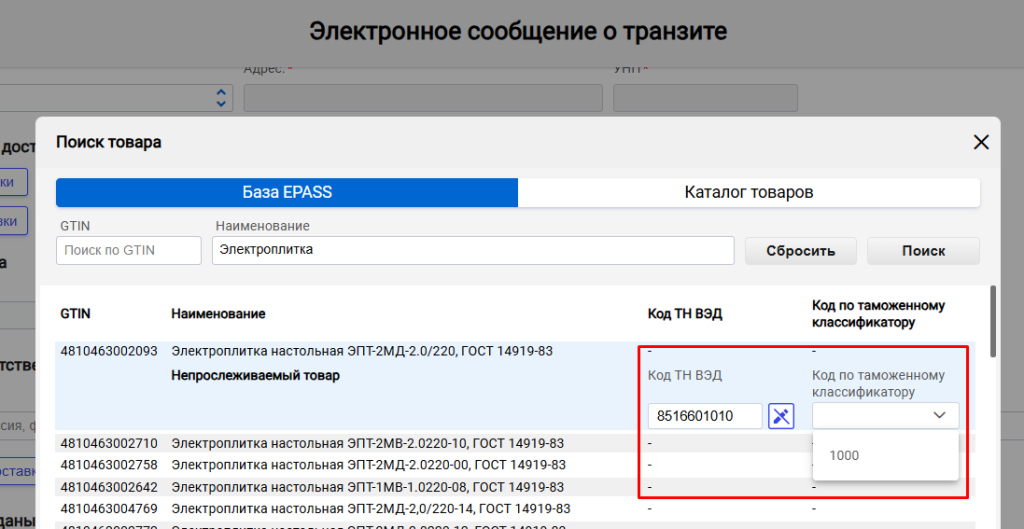This screenshot has width=1024, height=529.
Task: Click the УНП input field
Action: (x=704, y=98)
